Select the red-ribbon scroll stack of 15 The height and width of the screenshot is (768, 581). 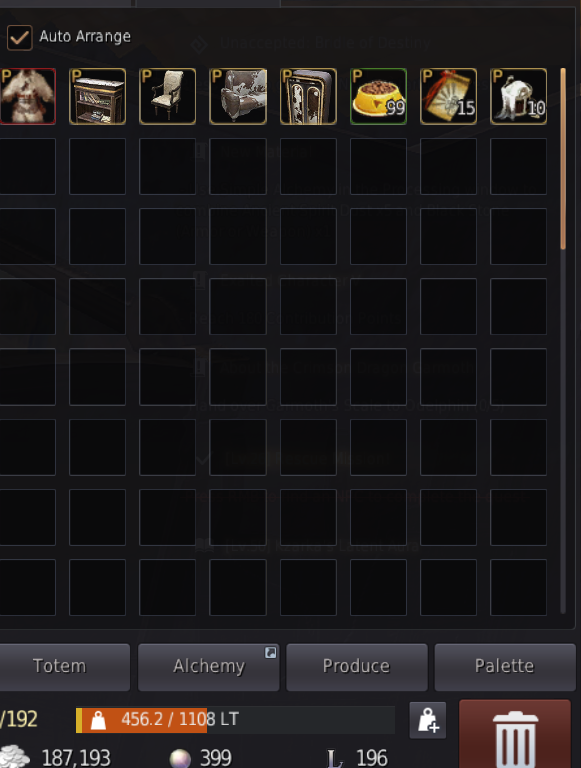point(448,96)
